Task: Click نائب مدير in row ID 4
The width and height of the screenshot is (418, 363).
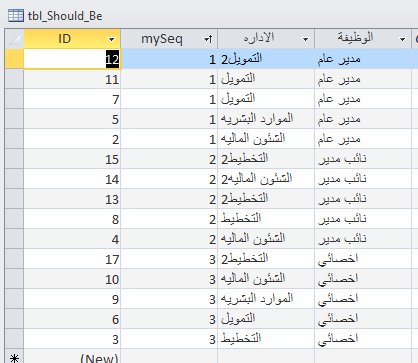Action: pyautogui.click(x=342, y=239)
